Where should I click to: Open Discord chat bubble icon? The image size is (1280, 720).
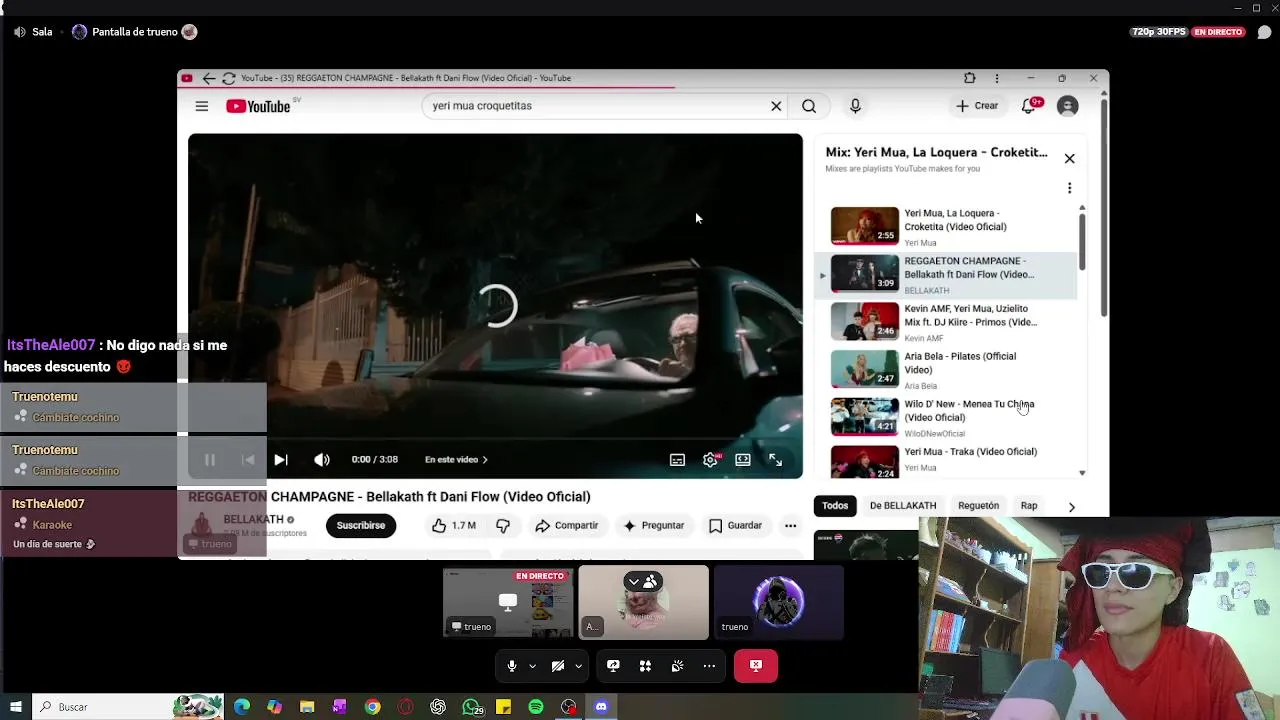point(1265,32)
